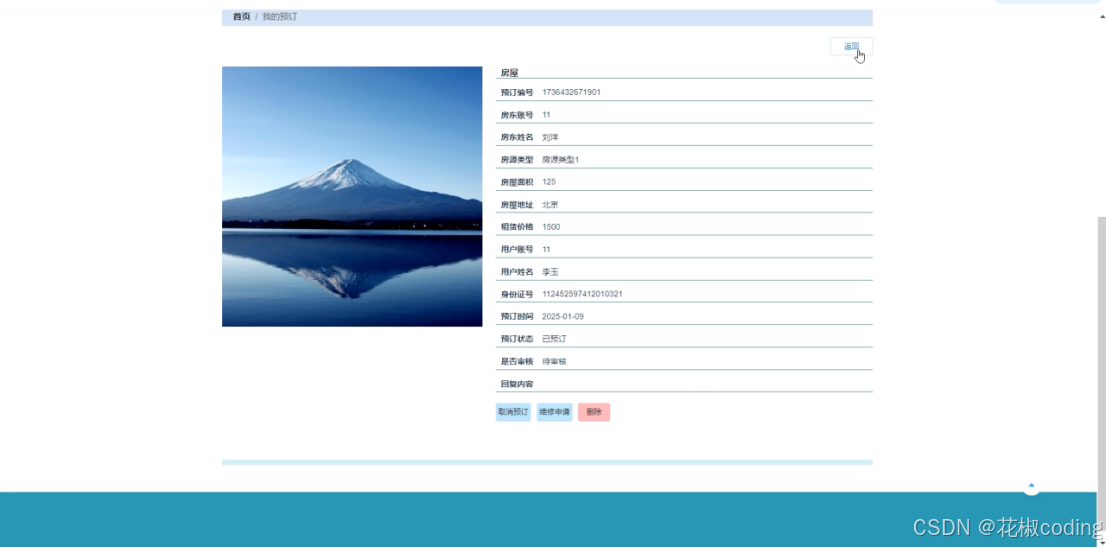Screen dimensions: 1107x548
Task: Click the review status 待审核
Action: pos(554,362)
